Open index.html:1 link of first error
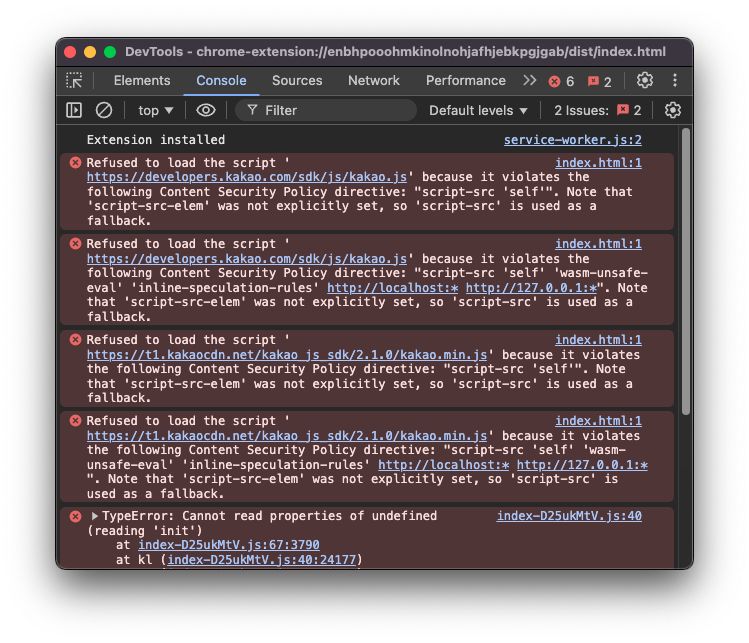Viewport: 749px width, 643px height. click(598, 163)
